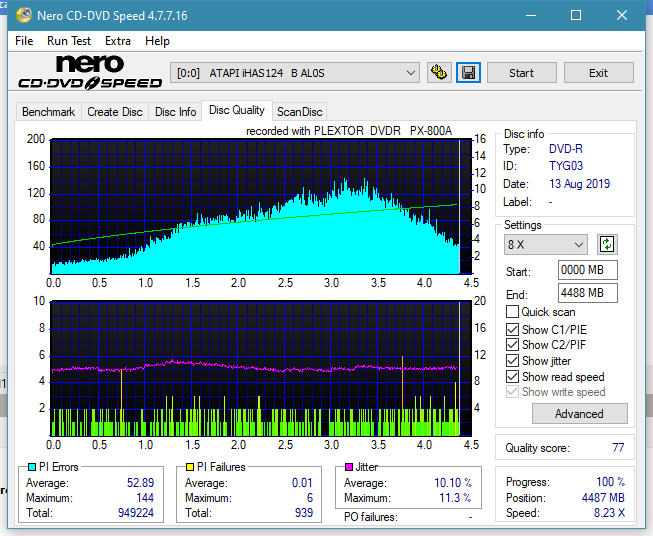
Task: Click the recorded with PLEXTOR text
Action: coord(349,131)
